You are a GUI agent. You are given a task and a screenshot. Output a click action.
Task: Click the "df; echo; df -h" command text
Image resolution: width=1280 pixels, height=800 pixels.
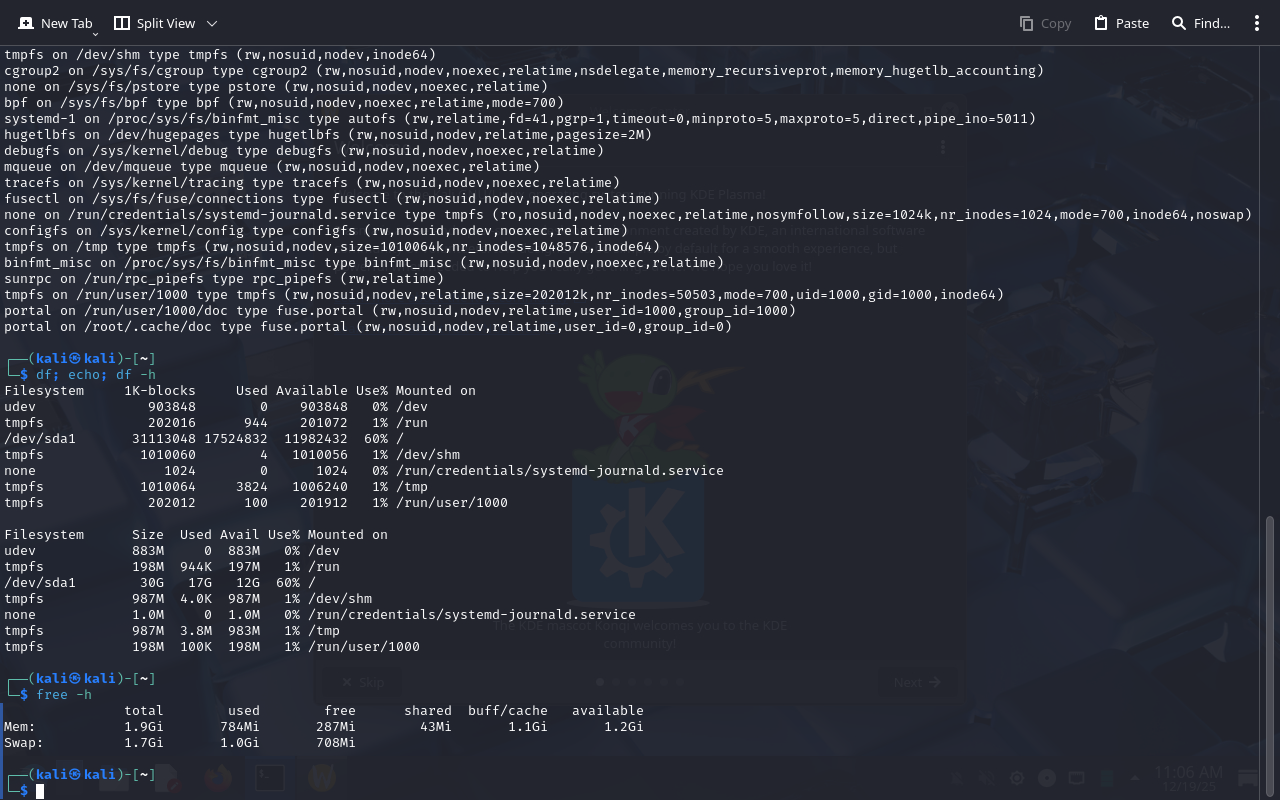[96, 375]
